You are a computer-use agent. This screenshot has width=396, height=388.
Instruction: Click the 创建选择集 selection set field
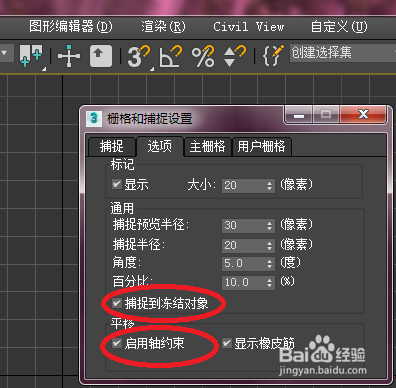[x=342, y=53]
